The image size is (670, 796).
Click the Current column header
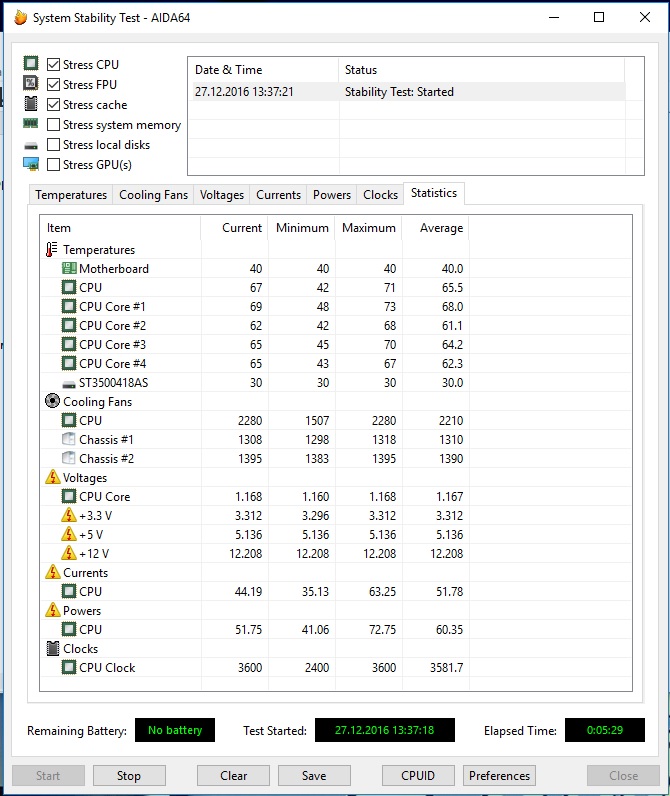point(234,228)
